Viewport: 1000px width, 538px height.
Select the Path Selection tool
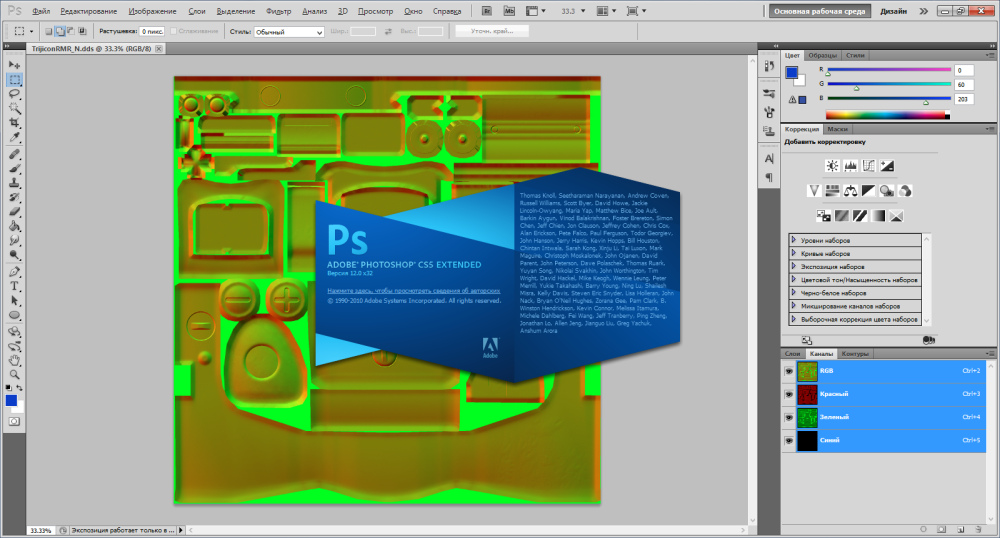[x=14, y=301]
